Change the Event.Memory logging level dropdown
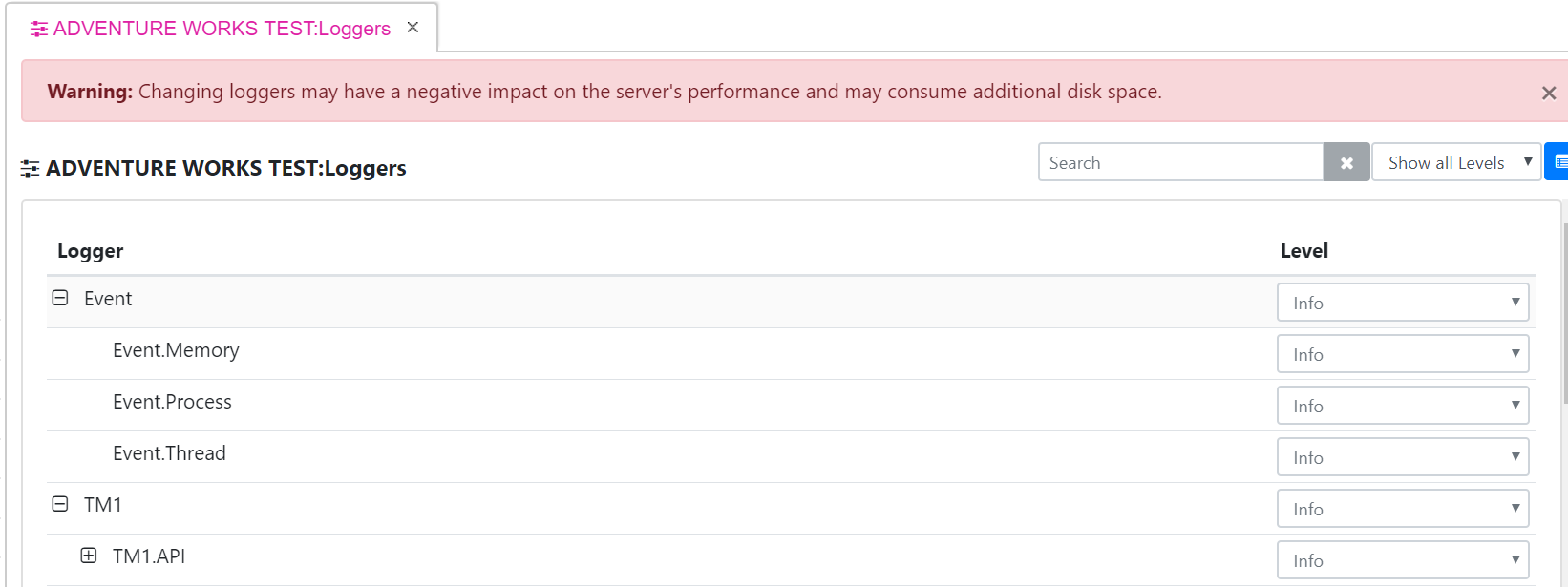Image resolution: width=1568 pixels, height=587 pixels. (1403, 354)
